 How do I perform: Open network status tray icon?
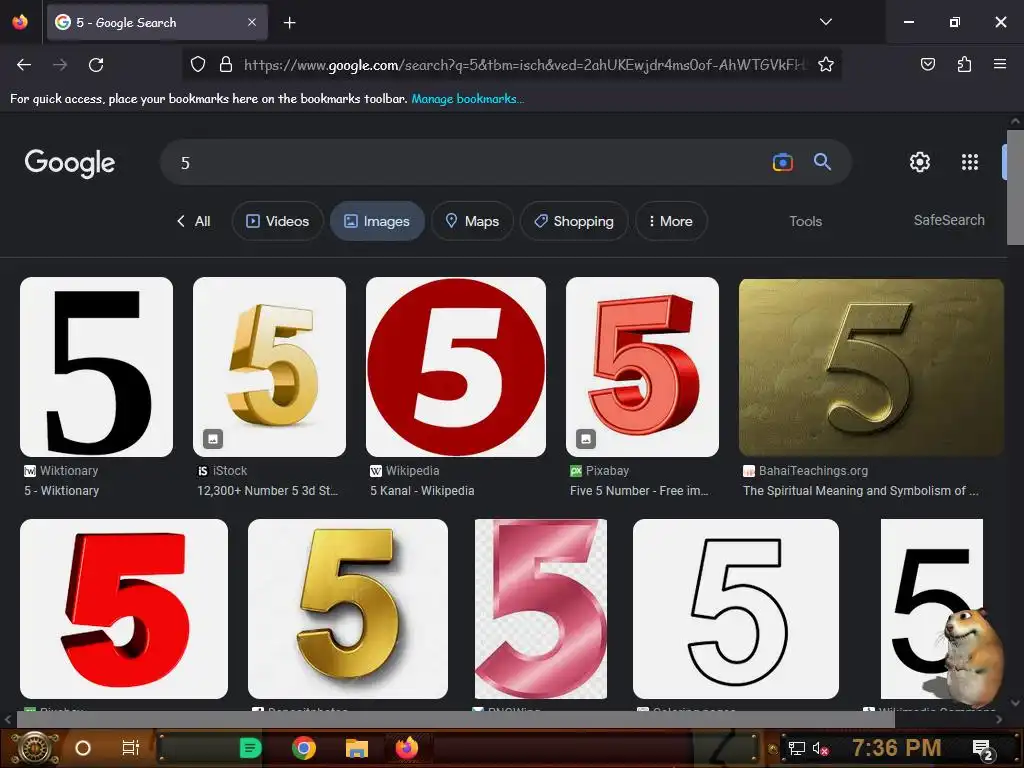(797, 748)
